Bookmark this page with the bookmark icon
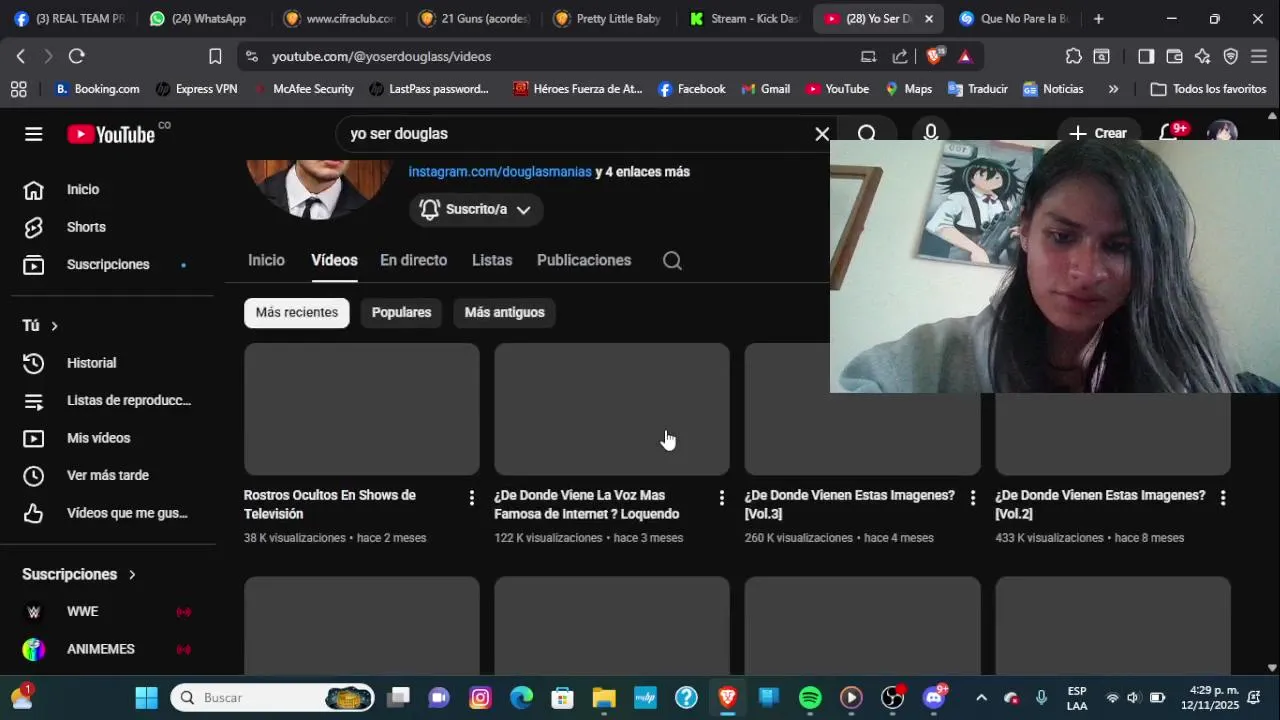1280x720 pixels. point(215,56)
